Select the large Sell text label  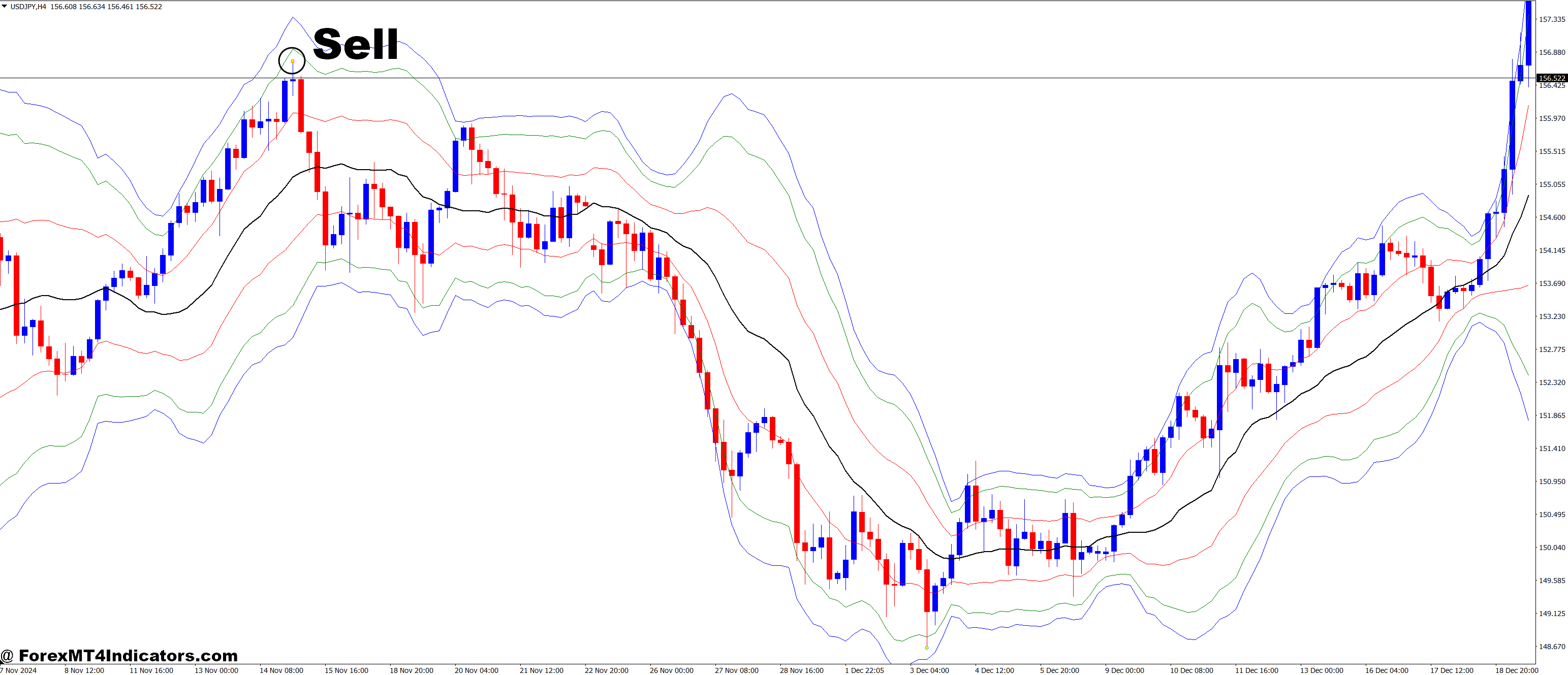(356, 44)
